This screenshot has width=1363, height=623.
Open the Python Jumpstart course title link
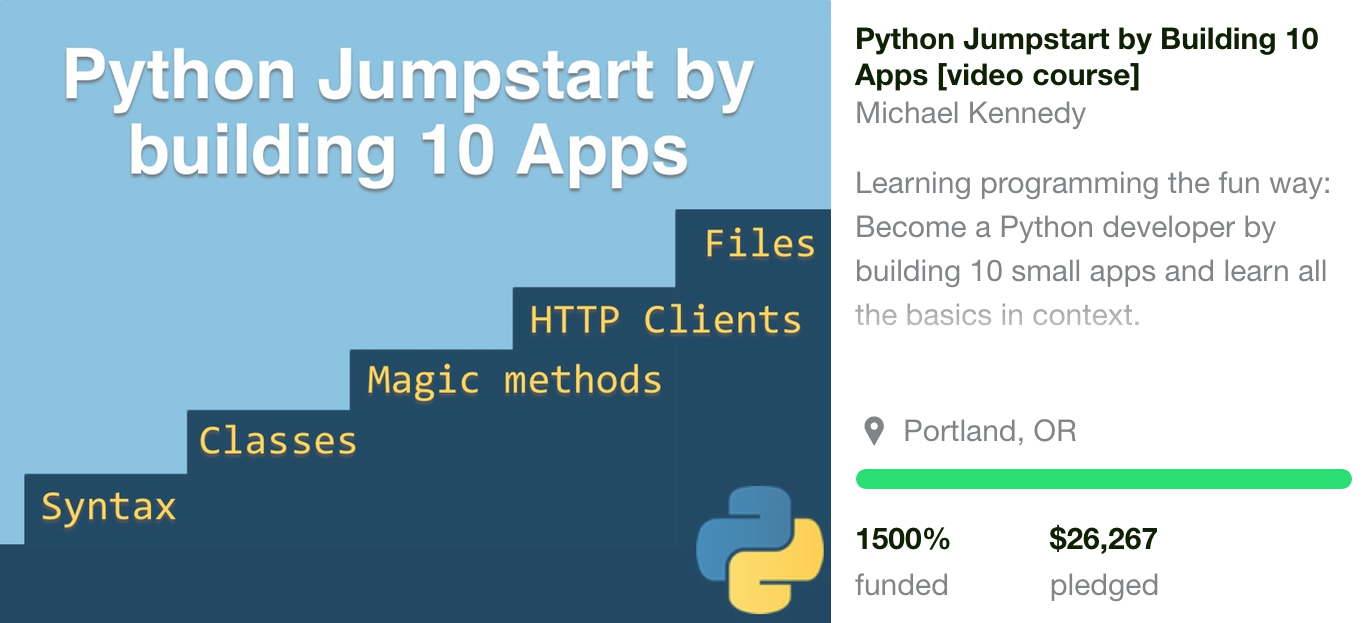click(x=1087, y=57)
